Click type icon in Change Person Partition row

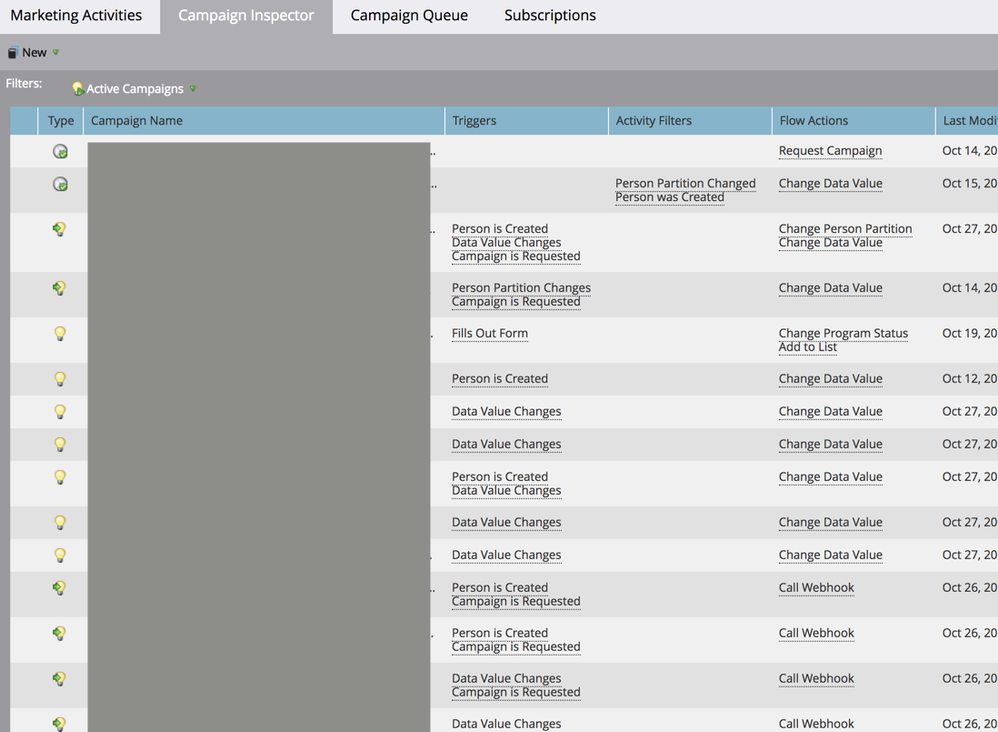click(60, 229)
